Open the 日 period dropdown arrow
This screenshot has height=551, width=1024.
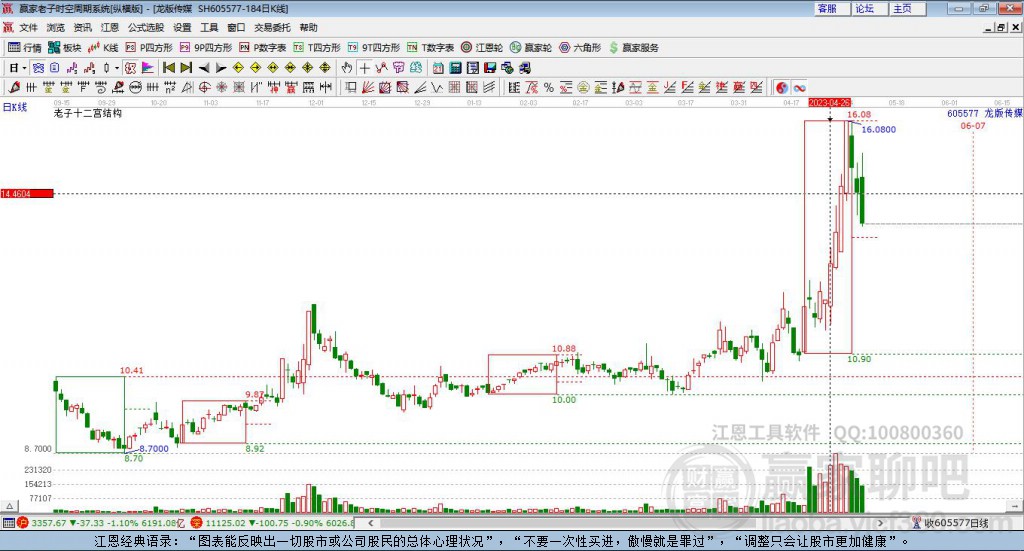[24, 68]
